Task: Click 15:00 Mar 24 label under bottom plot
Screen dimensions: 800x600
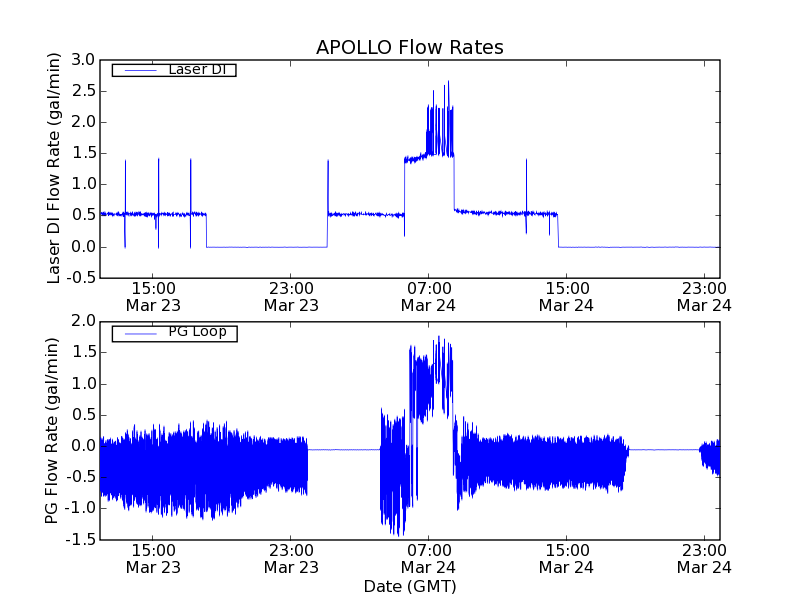Action: click(x=566, y=559)
